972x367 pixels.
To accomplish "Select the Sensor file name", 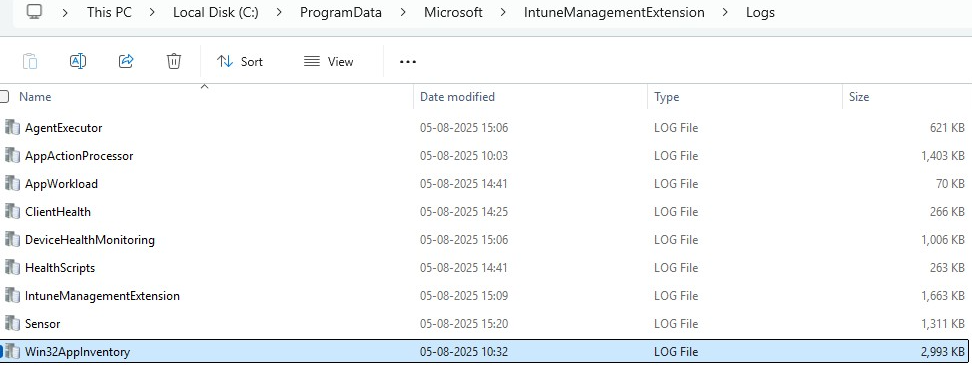I will (x=42, y=324).
